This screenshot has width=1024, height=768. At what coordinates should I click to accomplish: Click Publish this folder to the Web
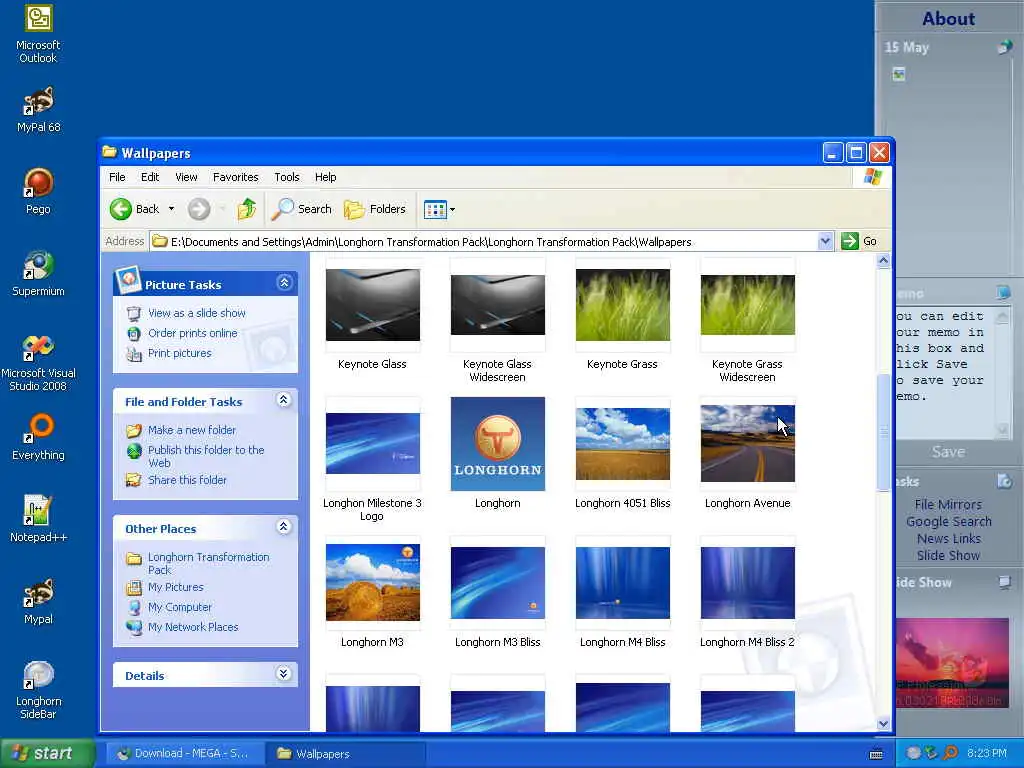[206, 456]
